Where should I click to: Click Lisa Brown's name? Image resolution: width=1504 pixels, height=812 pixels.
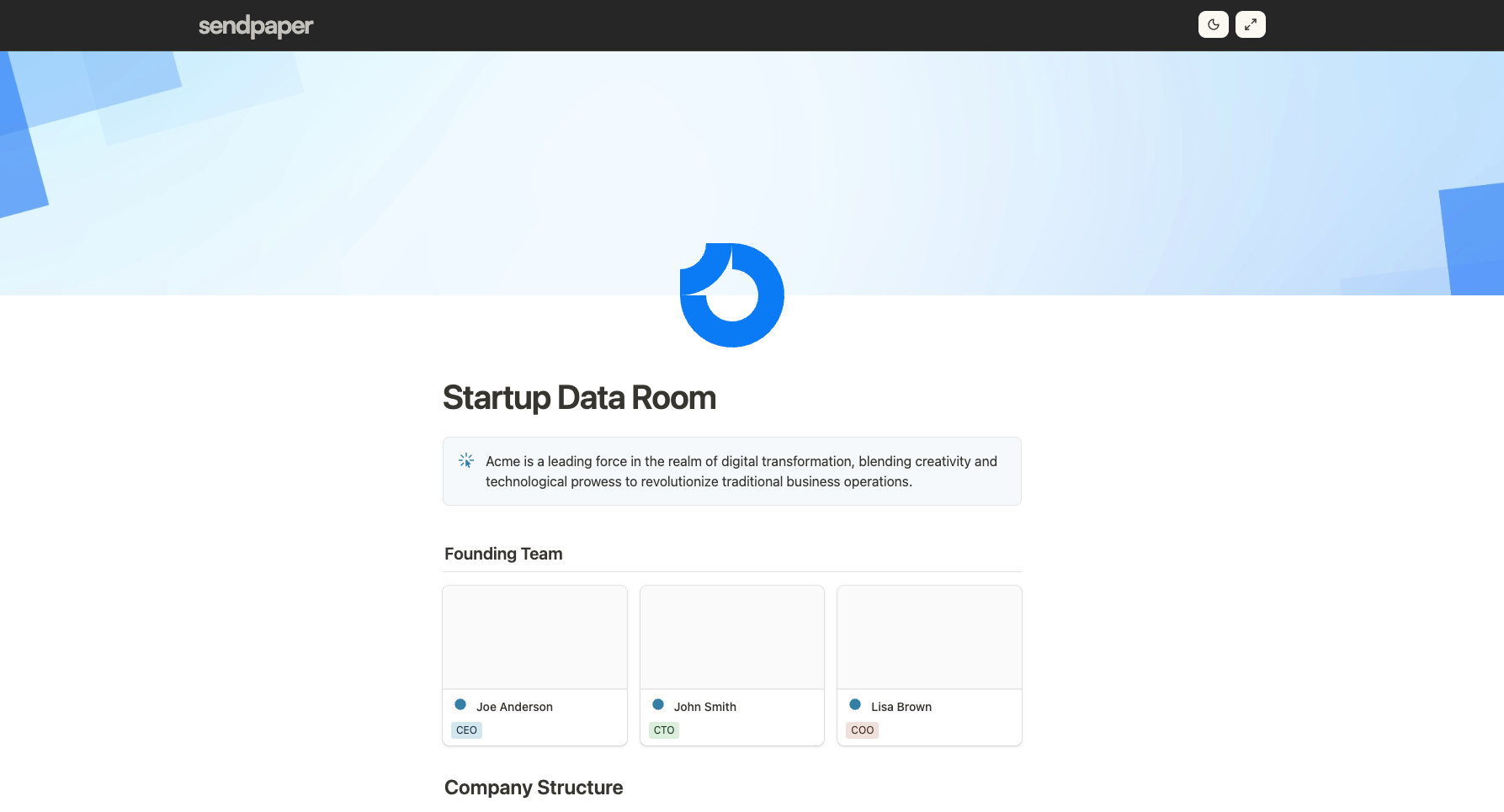point(901,706)
